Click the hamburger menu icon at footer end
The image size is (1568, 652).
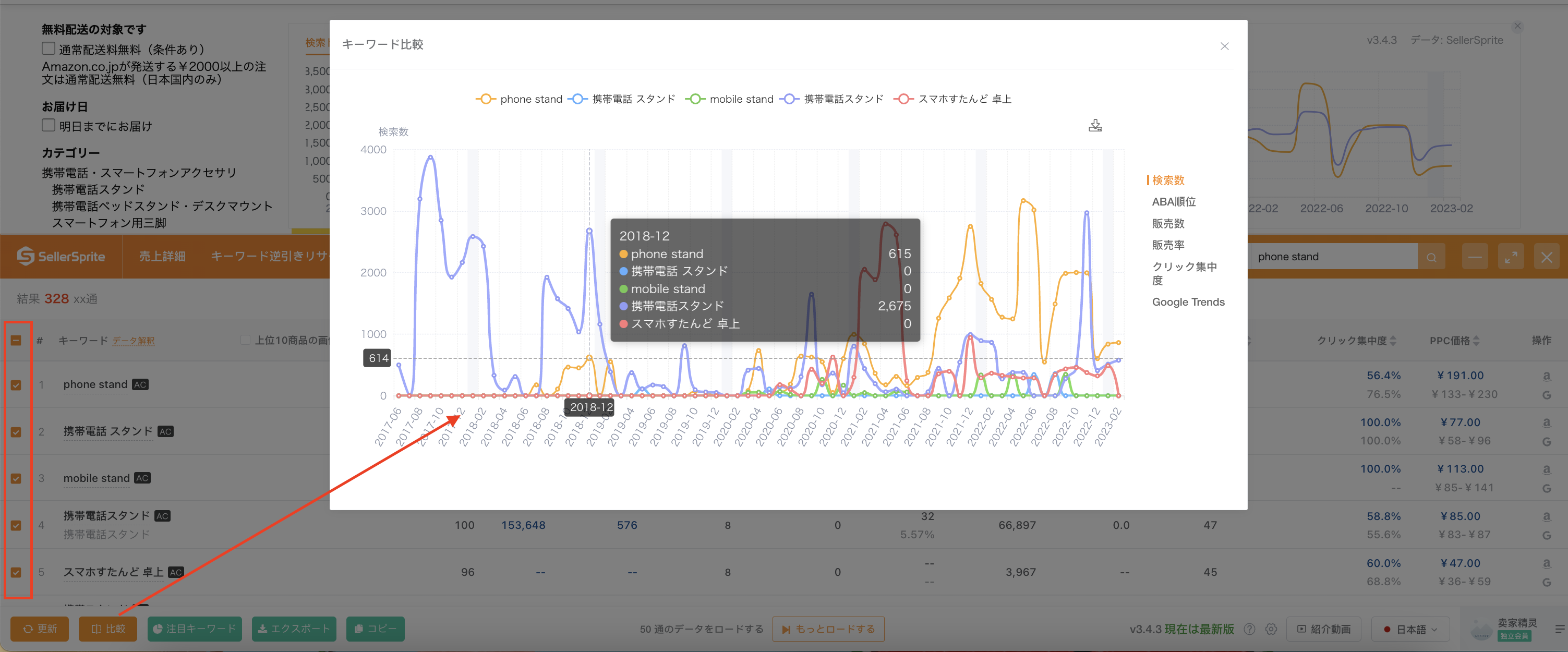(x=1560, y=629)
